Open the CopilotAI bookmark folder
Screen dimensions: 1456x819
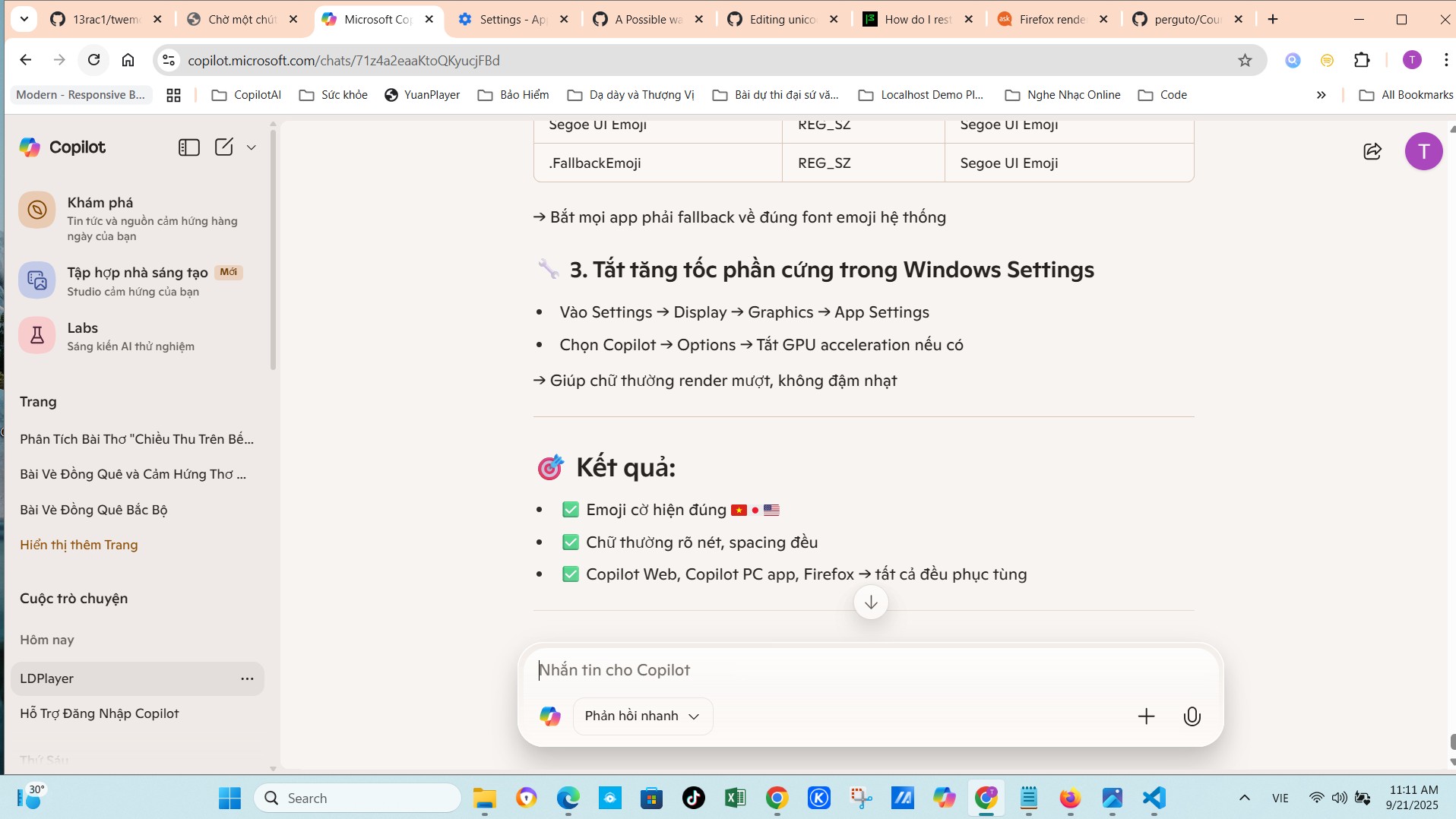click(246, 95)
